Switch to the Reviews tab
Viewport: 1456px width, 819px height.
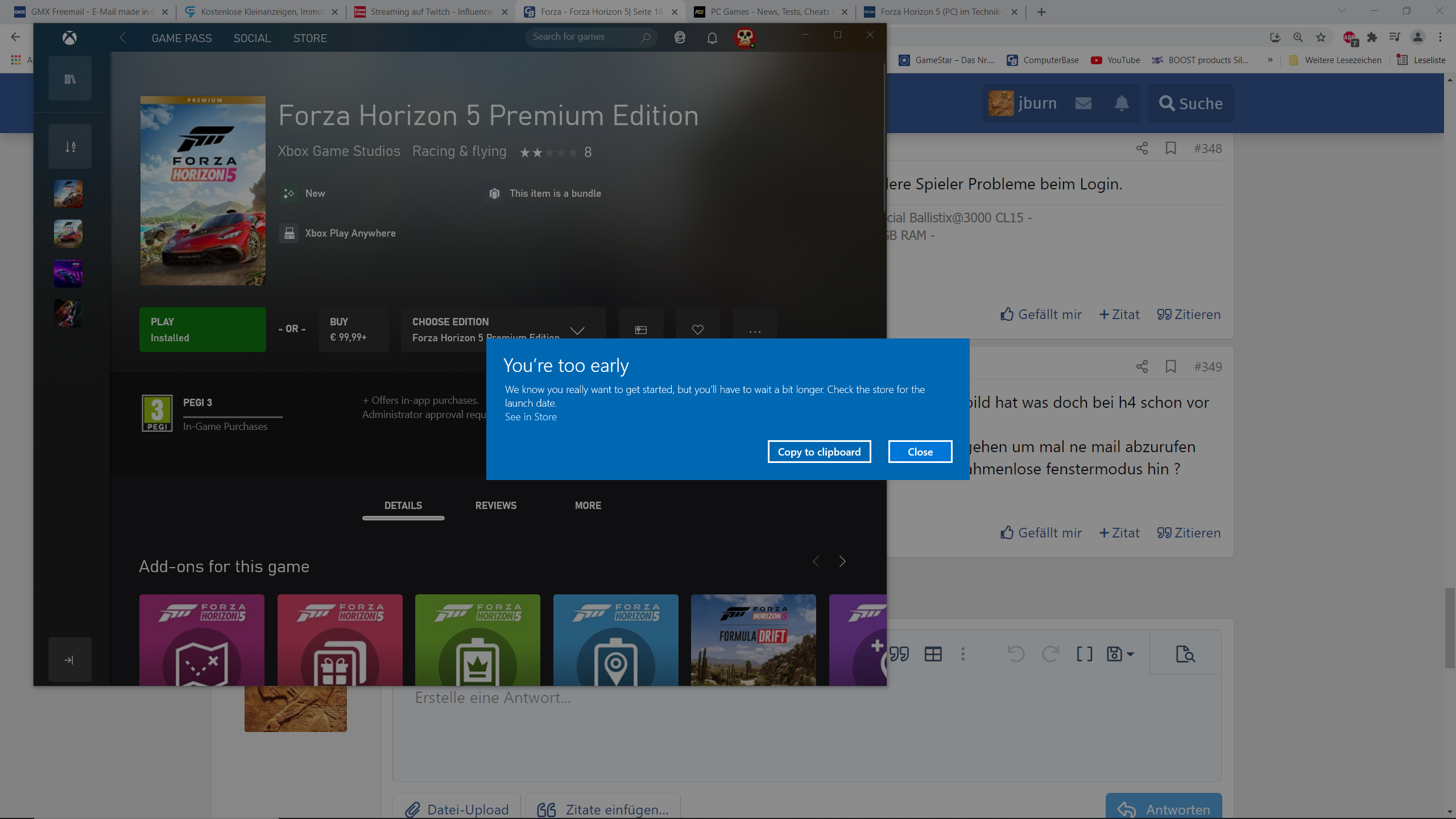coord(495,506)
